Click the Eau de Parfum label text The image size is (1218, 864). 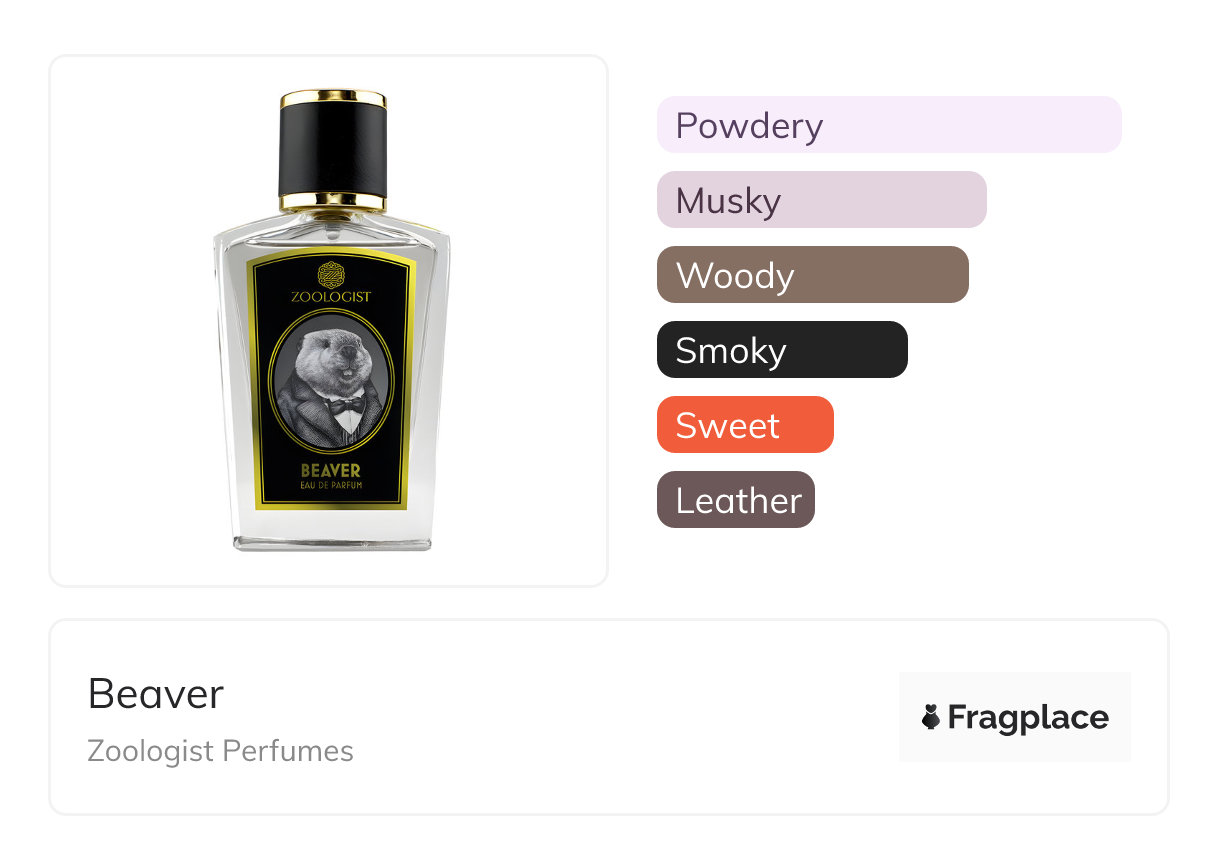[x=330, y=486]
